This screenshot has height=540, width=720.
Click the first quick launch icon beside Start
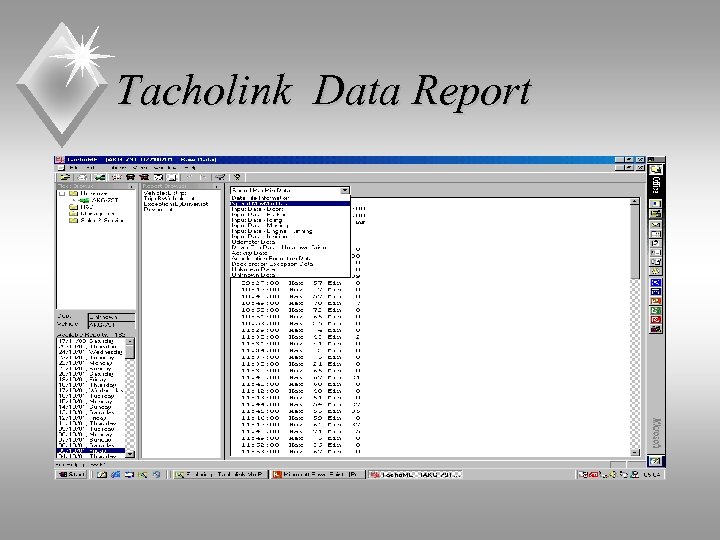click(101, 474)
